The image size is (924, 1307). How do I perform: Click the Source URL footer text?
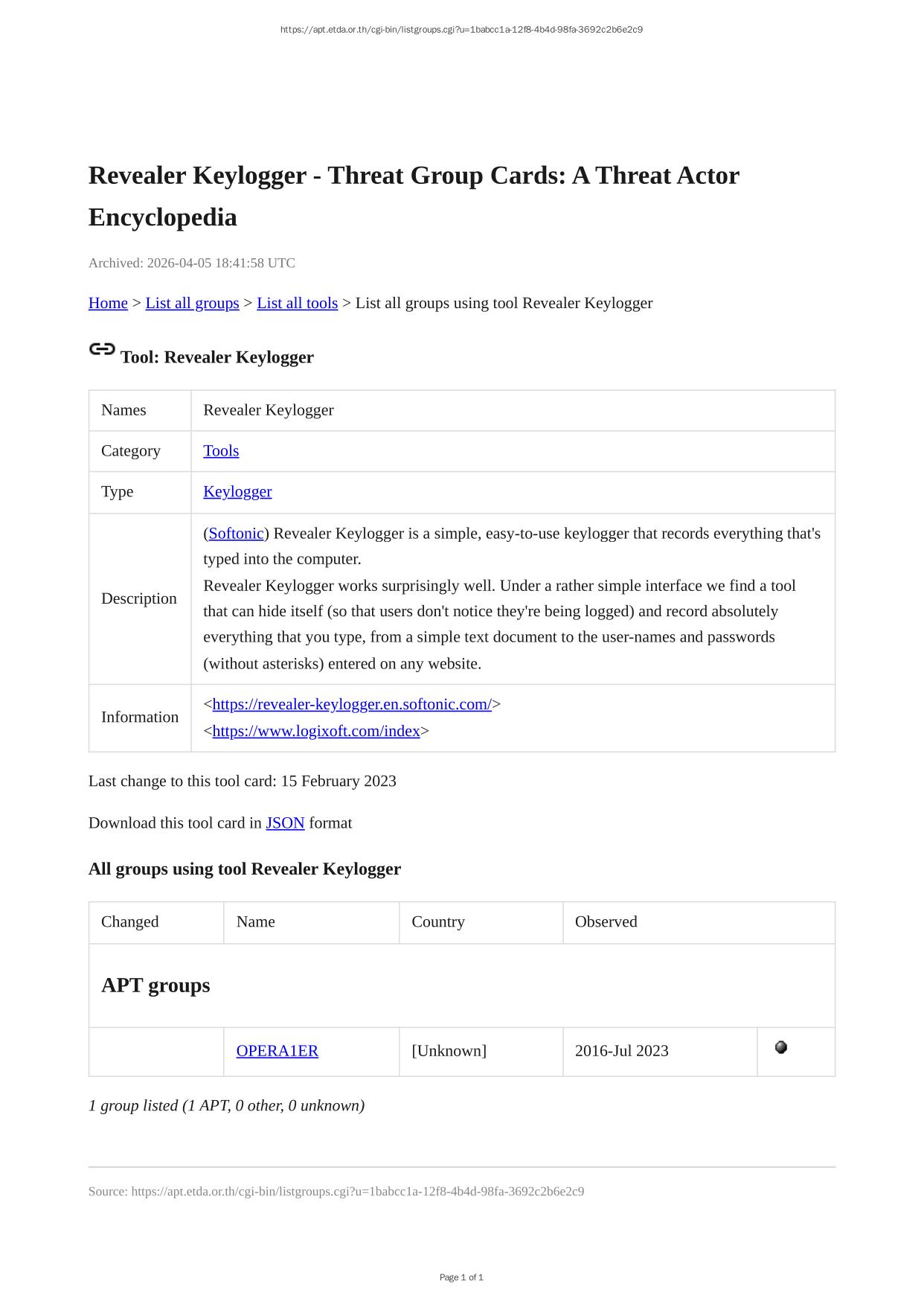(336, 1191)
